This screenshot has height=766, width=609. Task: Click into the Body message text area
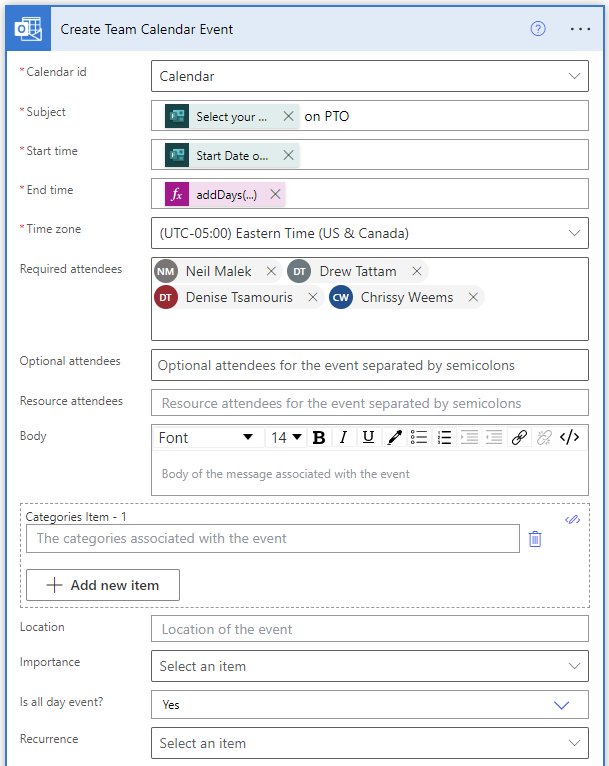tap(370, 473)
